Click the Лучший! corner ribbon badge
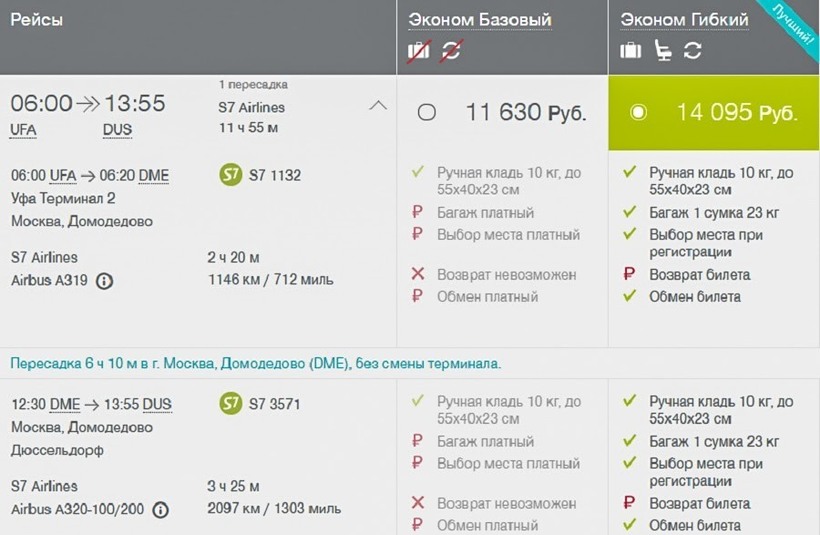820x535 pixels. click(x=796, y=20)
